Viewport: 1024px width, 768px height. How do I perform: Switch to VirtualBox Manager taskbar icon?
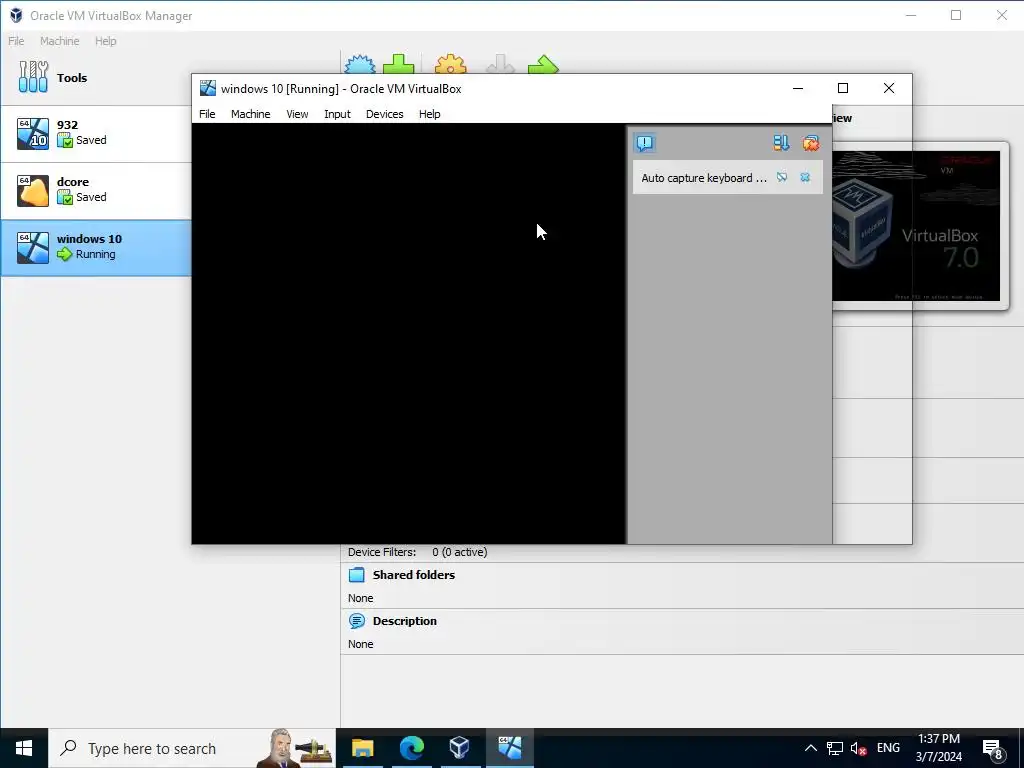[x=460, y=748]
